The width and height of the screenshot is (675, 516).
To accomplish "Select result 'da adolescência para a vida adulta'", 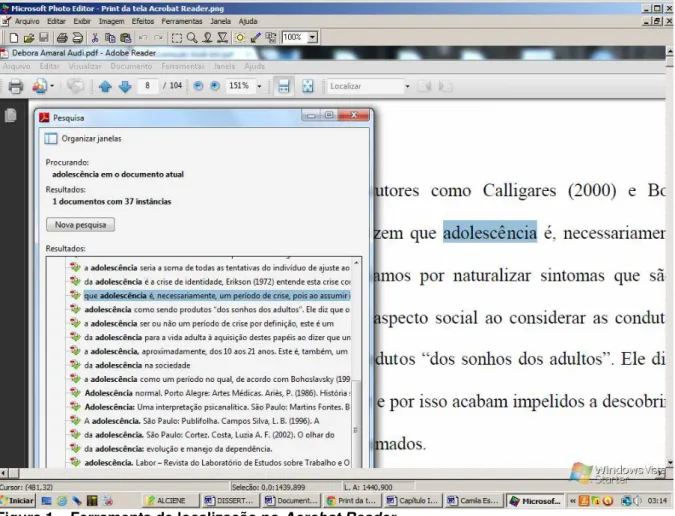I will [x=217, y=337].
